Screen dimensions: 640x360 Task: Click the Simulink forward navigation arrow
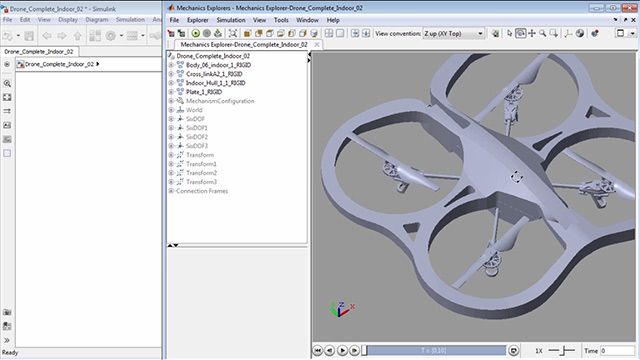click(62, 36)
